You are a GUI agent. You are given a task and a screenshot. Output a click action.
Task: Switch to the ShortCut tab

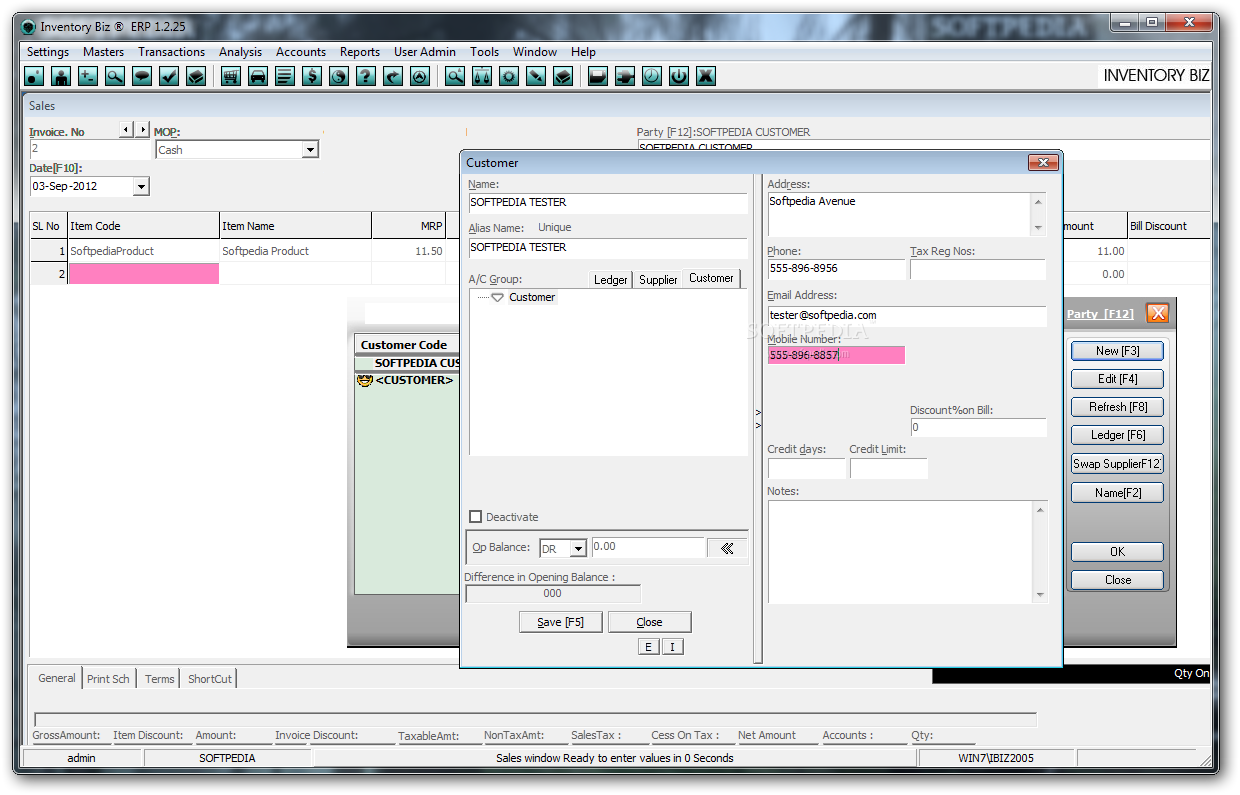(210, 679)
